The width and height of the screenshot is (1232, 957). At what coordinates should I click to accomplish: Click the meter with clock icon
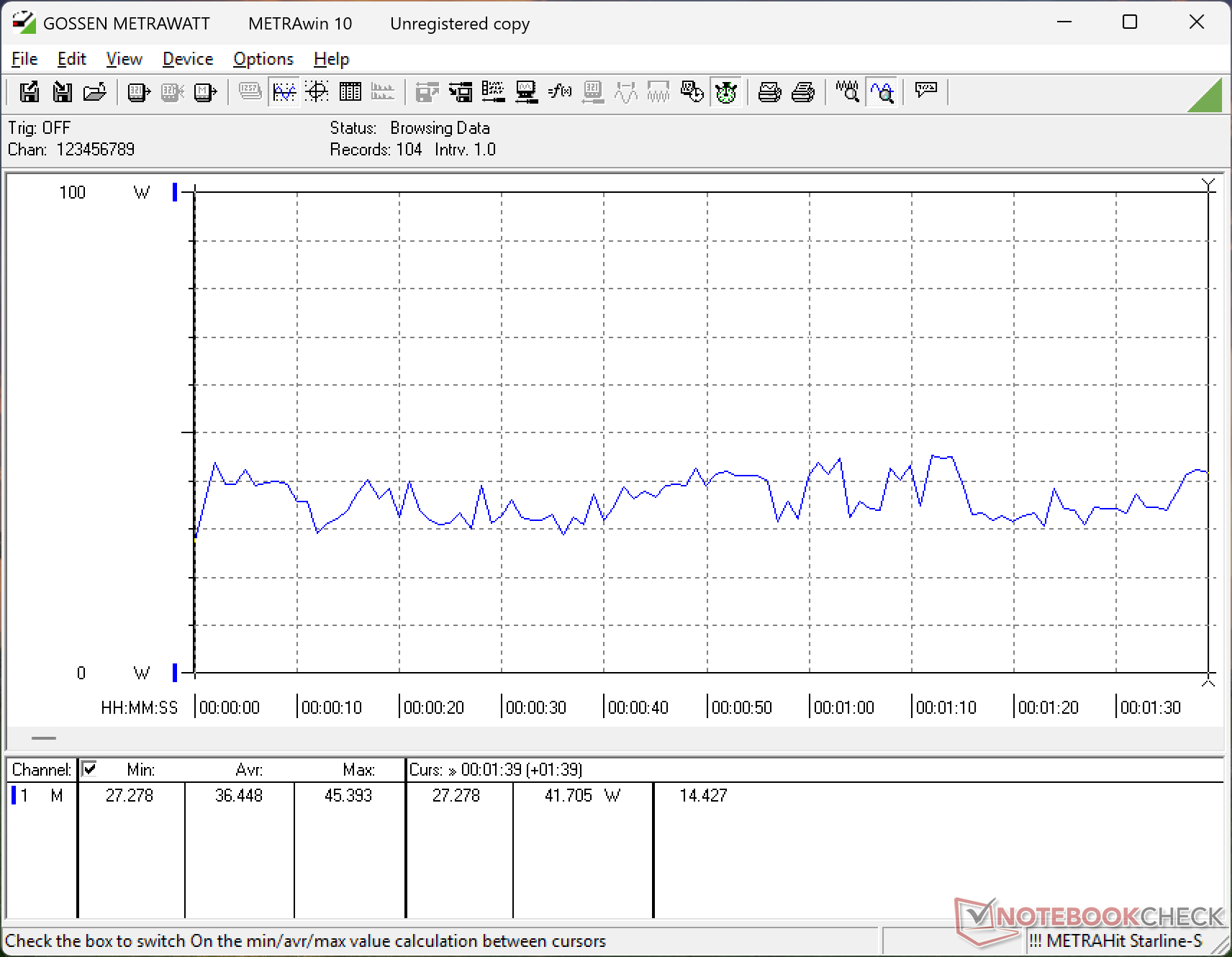[x=692, y=92]
